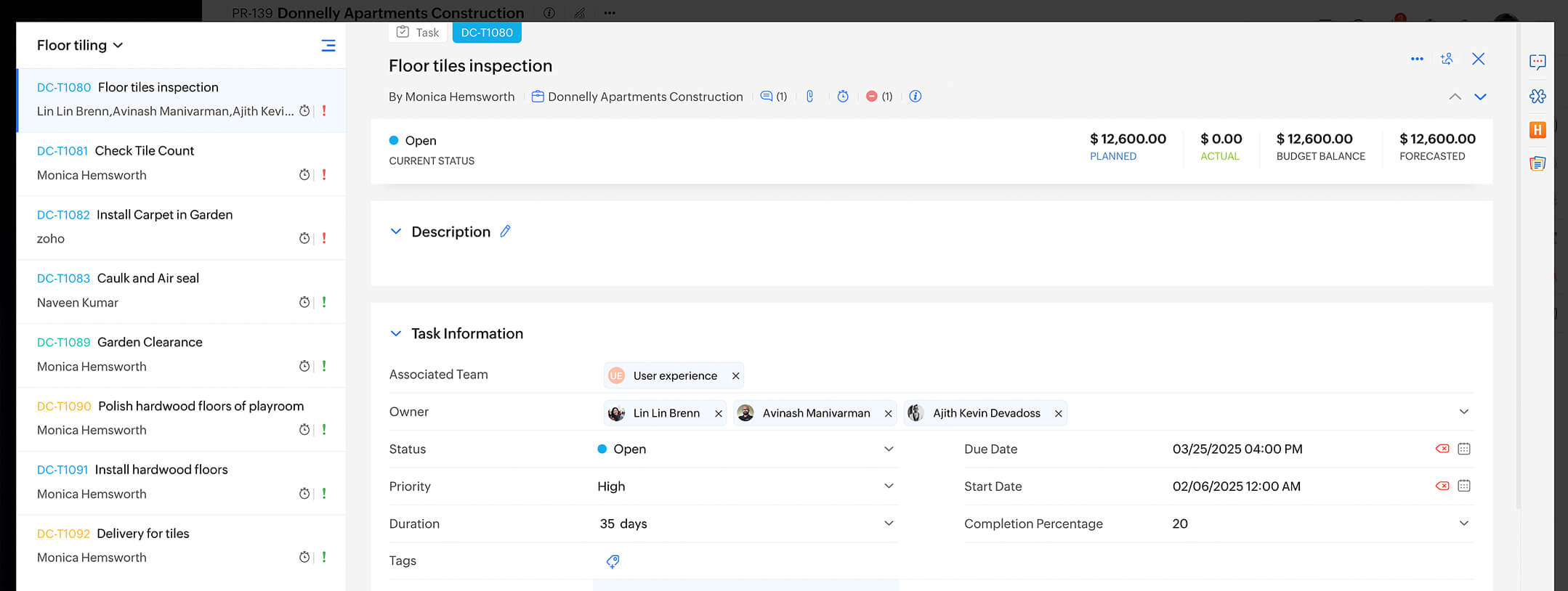Toggle the task list view menu icon

point(328,46)
